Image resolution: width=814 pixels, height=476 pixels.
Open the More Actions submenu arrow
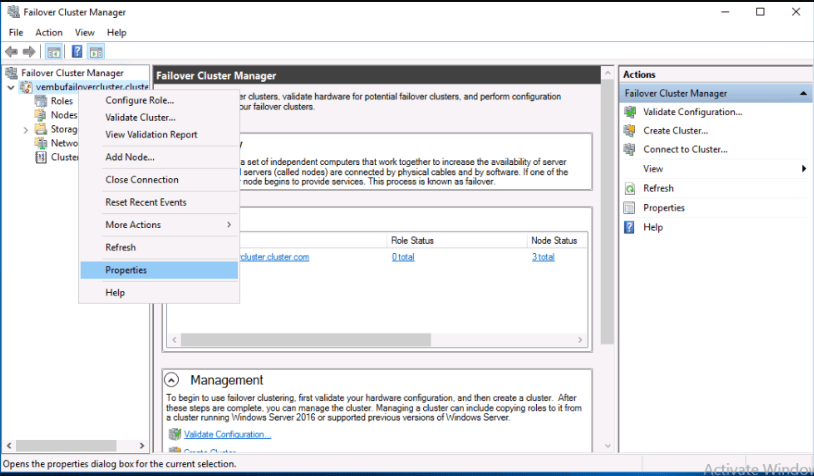tap(229, 225)
